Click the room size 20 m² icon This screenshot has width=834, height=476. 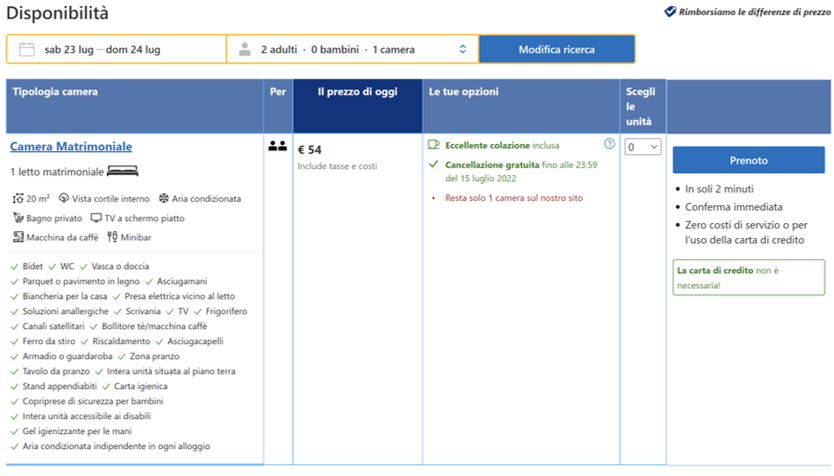[x=18, y=198]
